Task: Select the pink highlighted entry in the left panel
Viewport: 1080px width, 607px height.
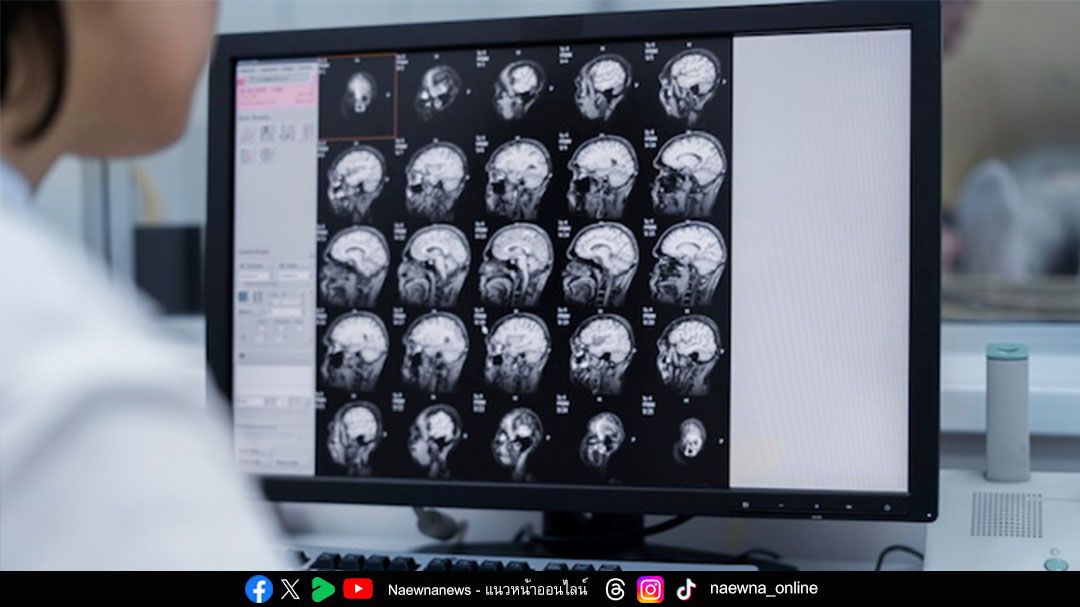Action: point(276,93)
